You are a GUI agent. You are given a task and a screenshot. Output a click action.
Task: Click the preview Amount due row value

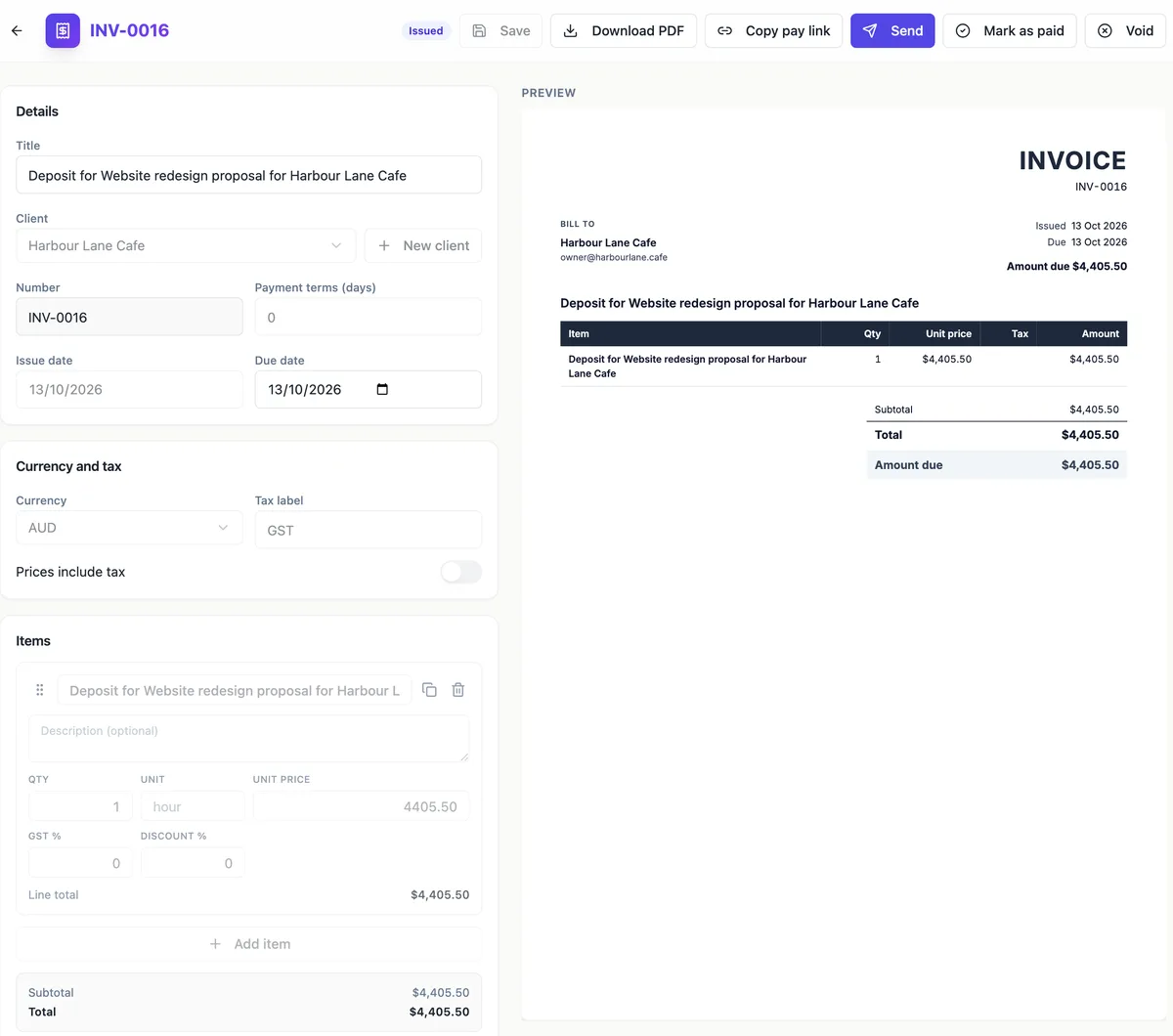coord(1090,465)
